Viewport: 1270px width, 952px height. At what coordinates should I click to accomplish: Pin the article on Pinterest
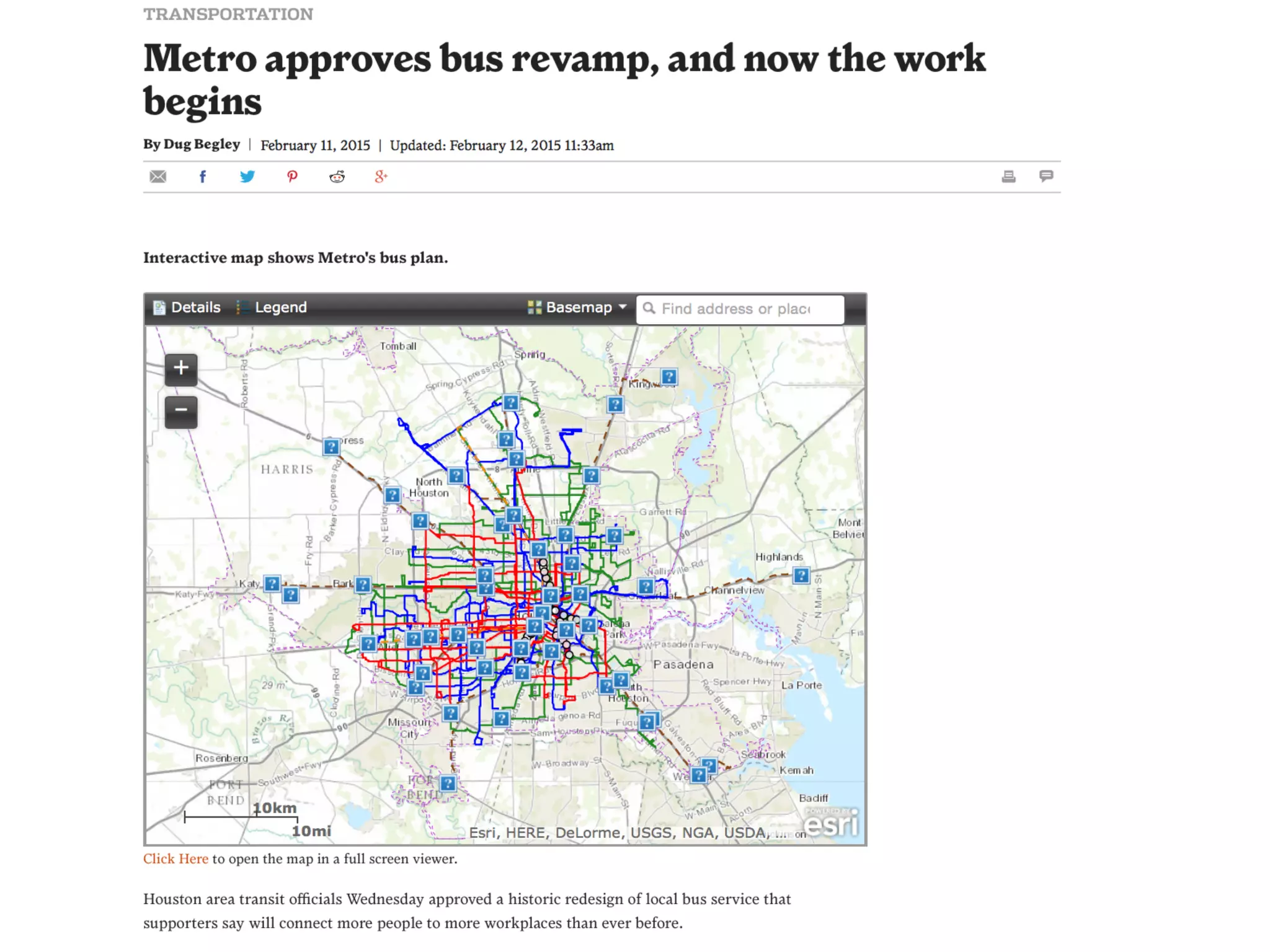(292, 177)
